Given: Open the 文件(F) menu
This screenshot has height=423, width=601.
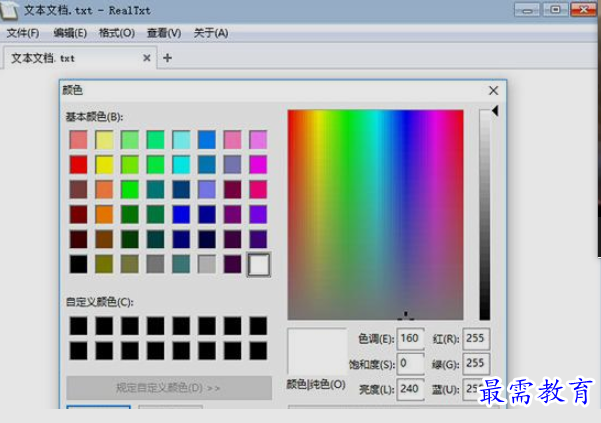Looking at the screenshot, I should 23,33.
